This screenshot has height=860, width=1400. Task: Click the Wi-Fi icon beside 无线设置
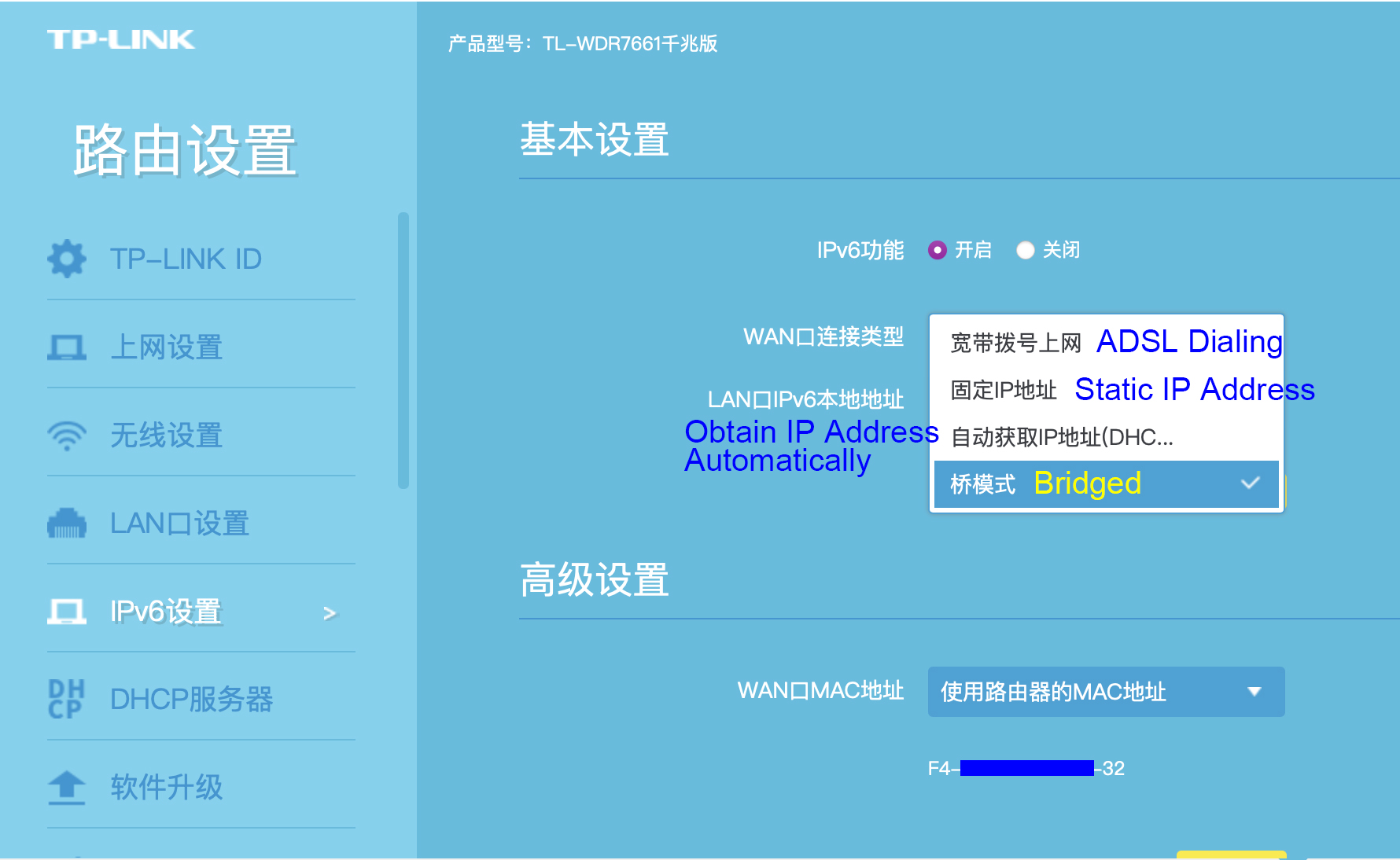pyautogui.click(x=67, y=435)
